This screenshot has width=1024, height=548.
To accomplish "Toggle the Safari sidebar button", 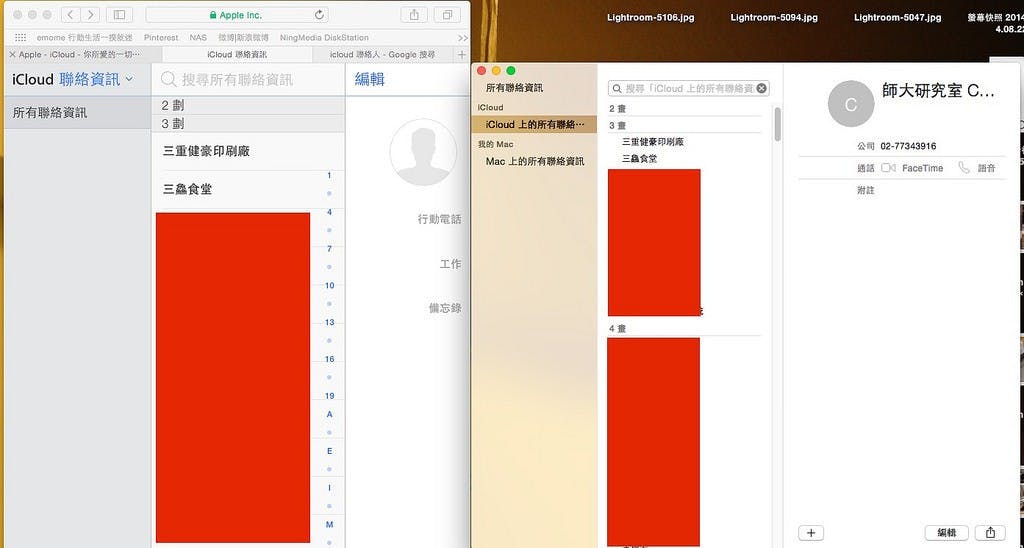I will coord(119,14).
